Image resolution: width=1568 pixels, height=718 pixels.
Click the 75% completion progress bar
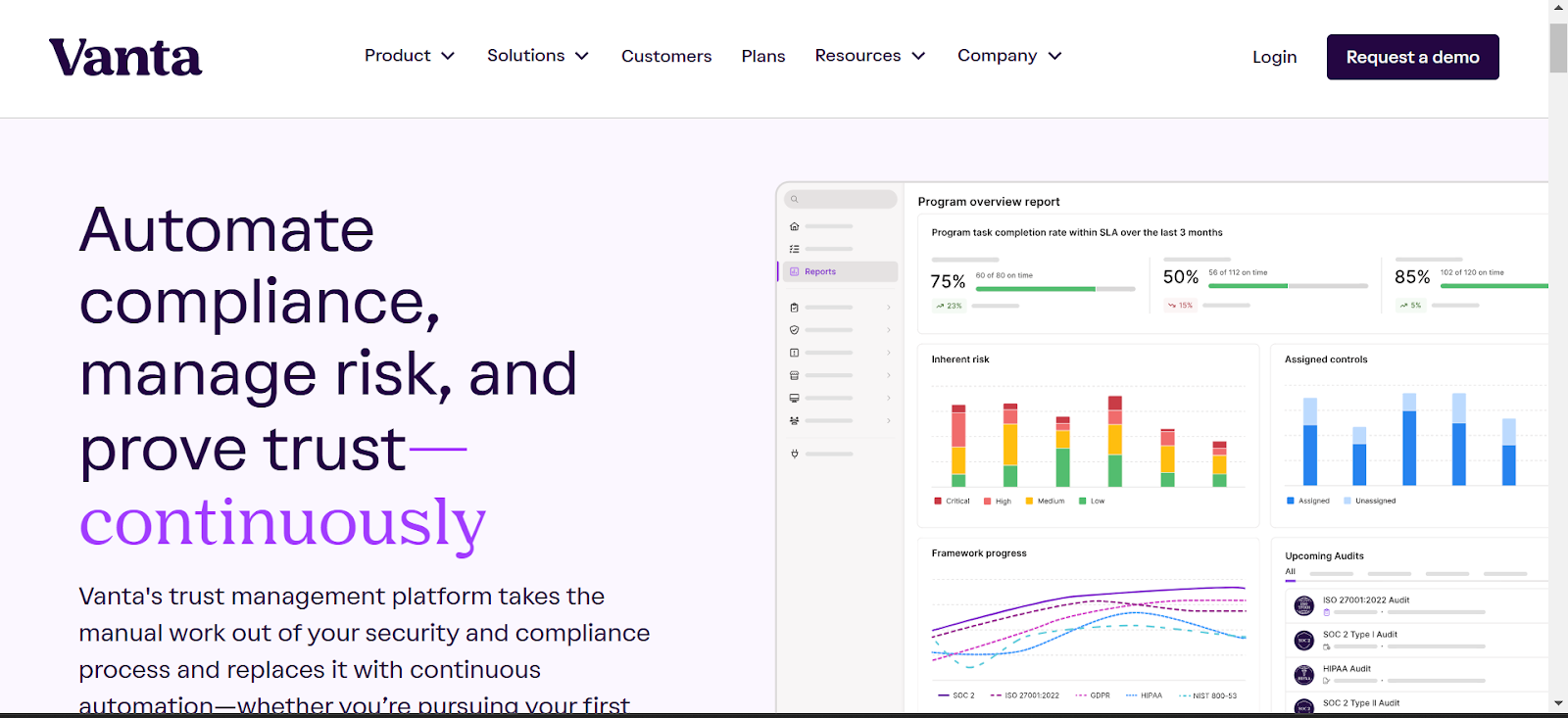[x=1055, y=289]
